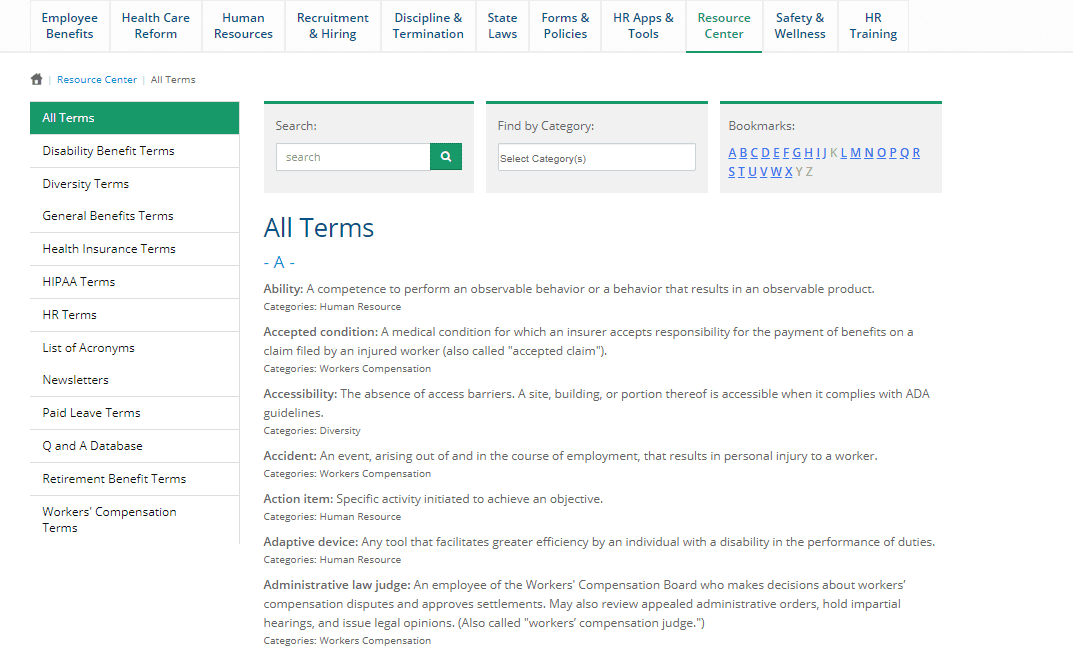Jump to bookmark letter H

pyautogui.click(x=808, y=153)
